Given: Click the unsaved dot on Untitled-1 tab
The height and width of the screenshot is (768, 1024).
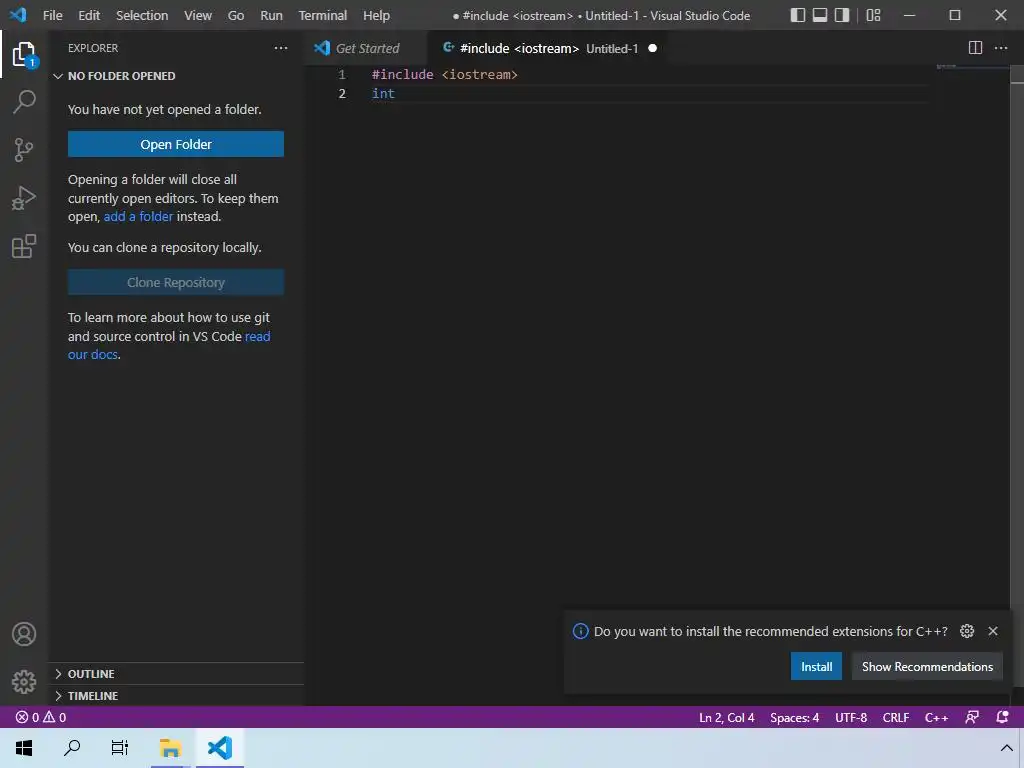Looking at the screenshot, I should pyautogui.click(x=652, y=48).
